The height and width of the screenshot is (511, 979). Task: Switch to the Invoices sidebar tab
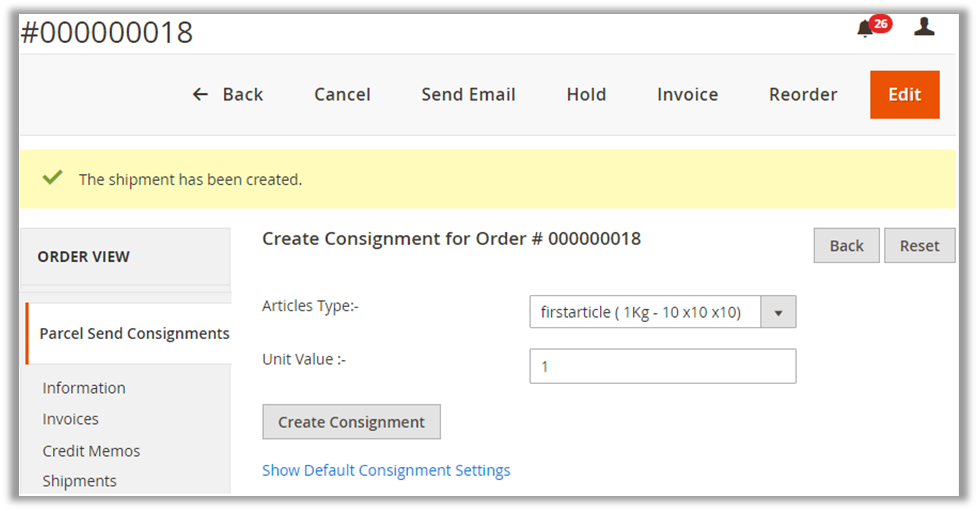(x=70, y=419)
